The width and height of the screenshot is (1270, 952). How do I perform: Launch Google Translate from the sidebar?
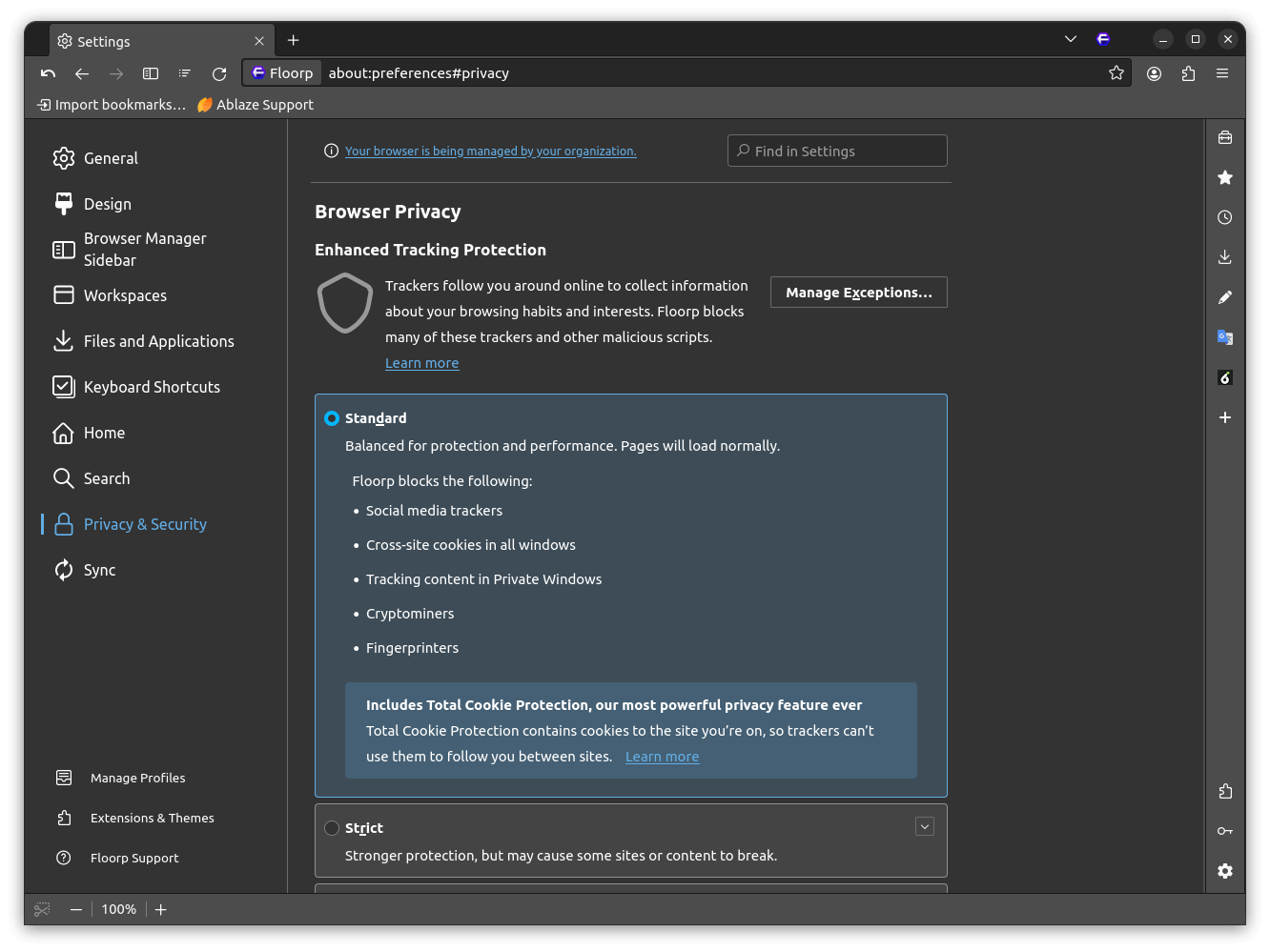(1225, 337)
